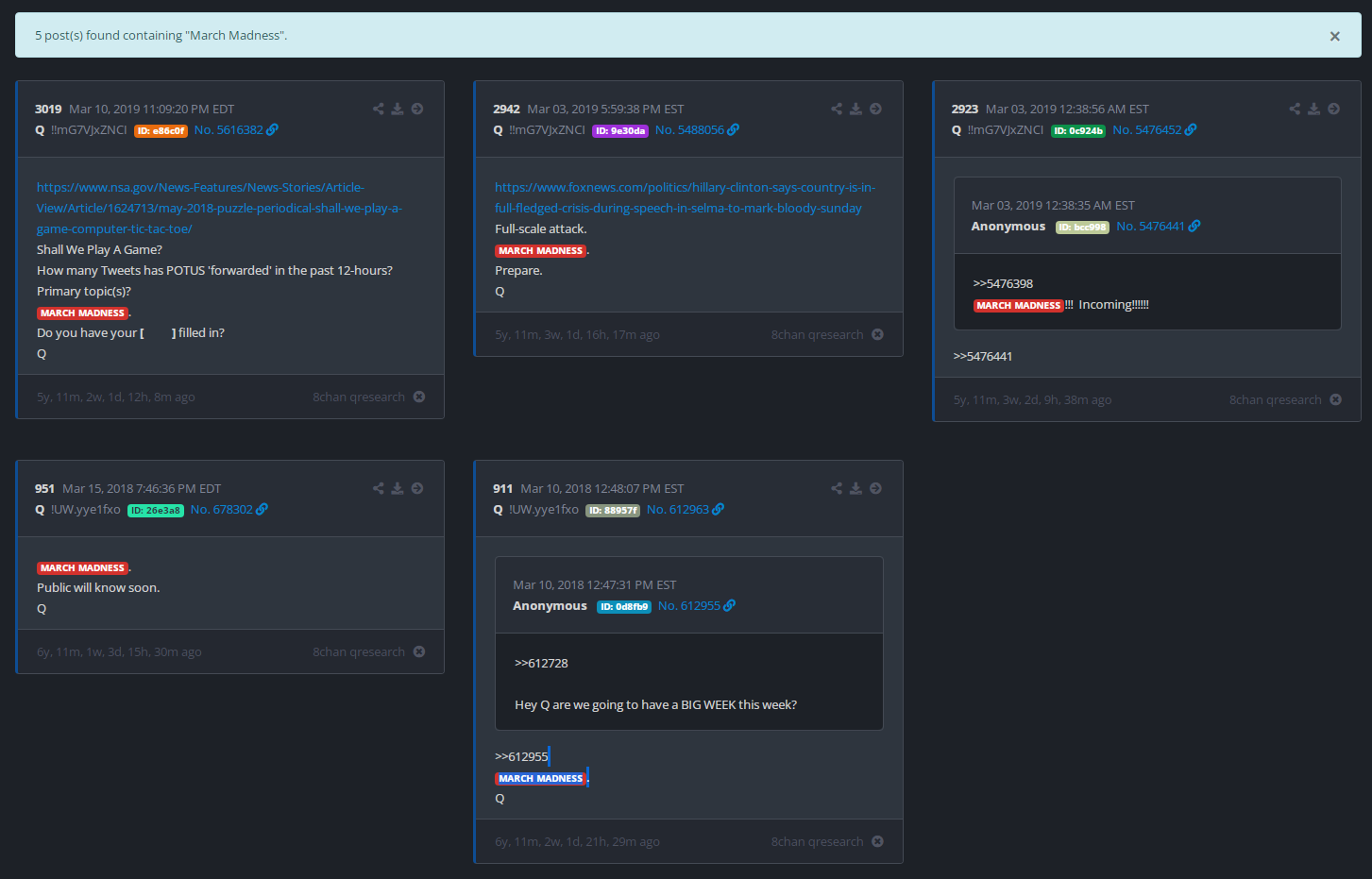This screenshot has height=879, width=1372.
Task: Click chain-link icon beside No. 5476441
Action: 1194,227
